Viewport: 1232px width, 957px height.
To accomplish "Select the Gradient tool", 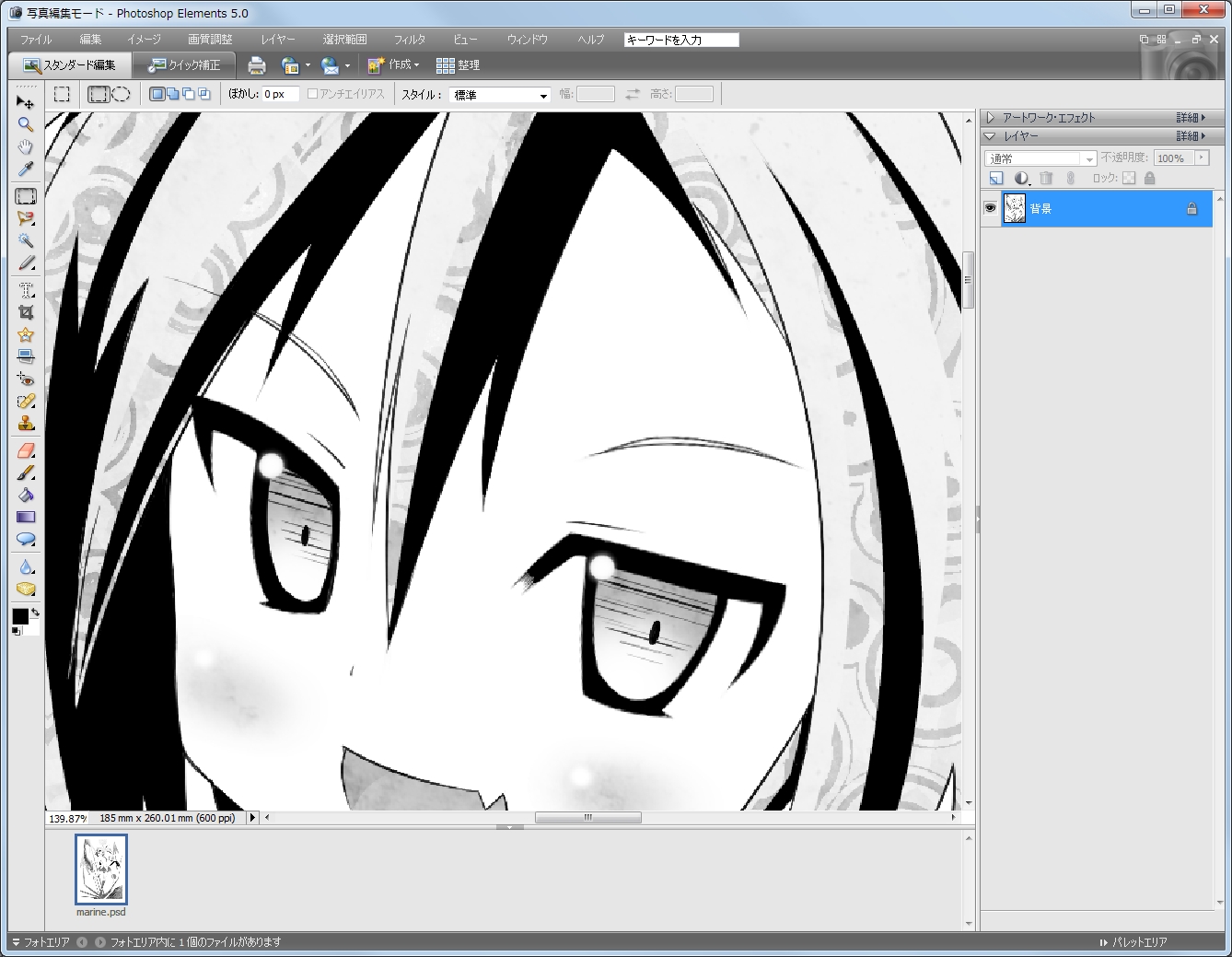I will 25,517.
